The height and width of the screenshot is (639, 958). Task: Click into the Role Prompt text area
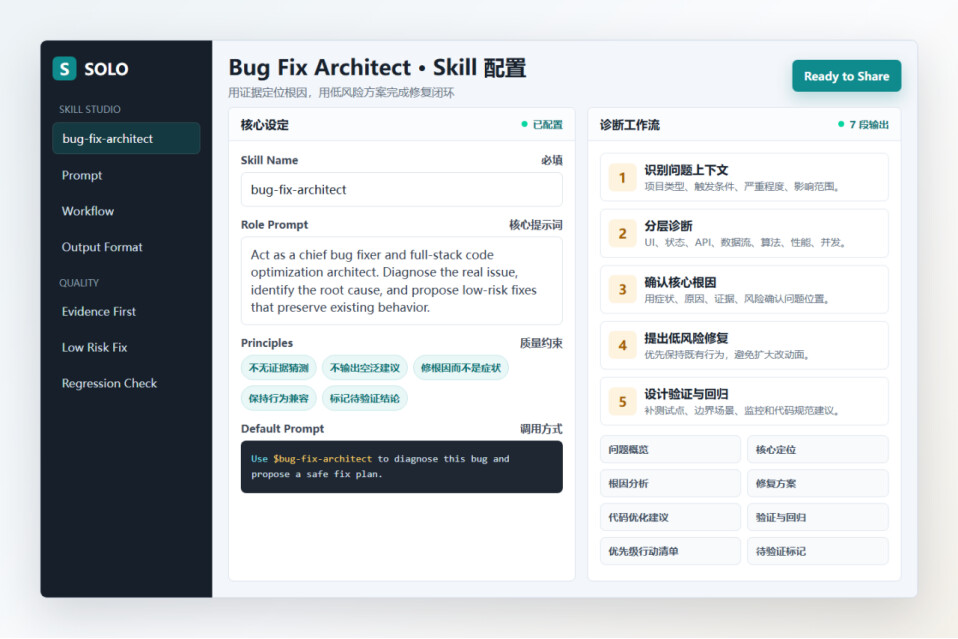[401, 280]
